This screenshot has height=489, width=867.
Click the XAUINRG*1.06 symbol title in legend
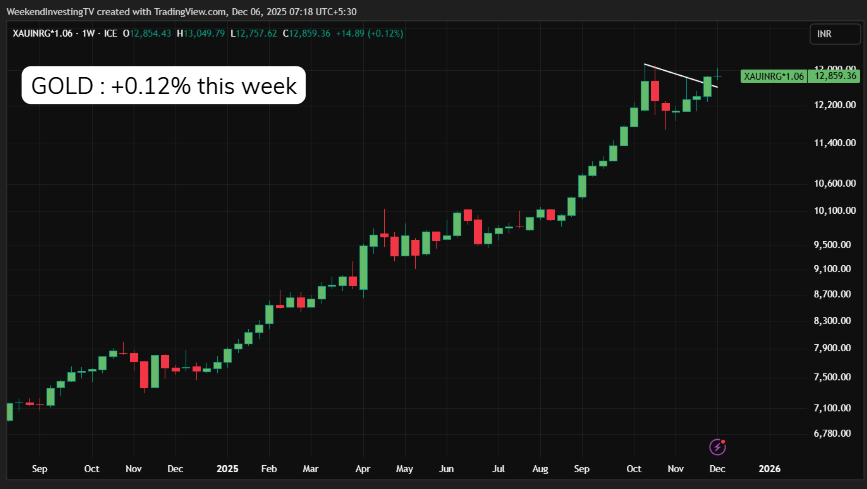tap(43, 33)
